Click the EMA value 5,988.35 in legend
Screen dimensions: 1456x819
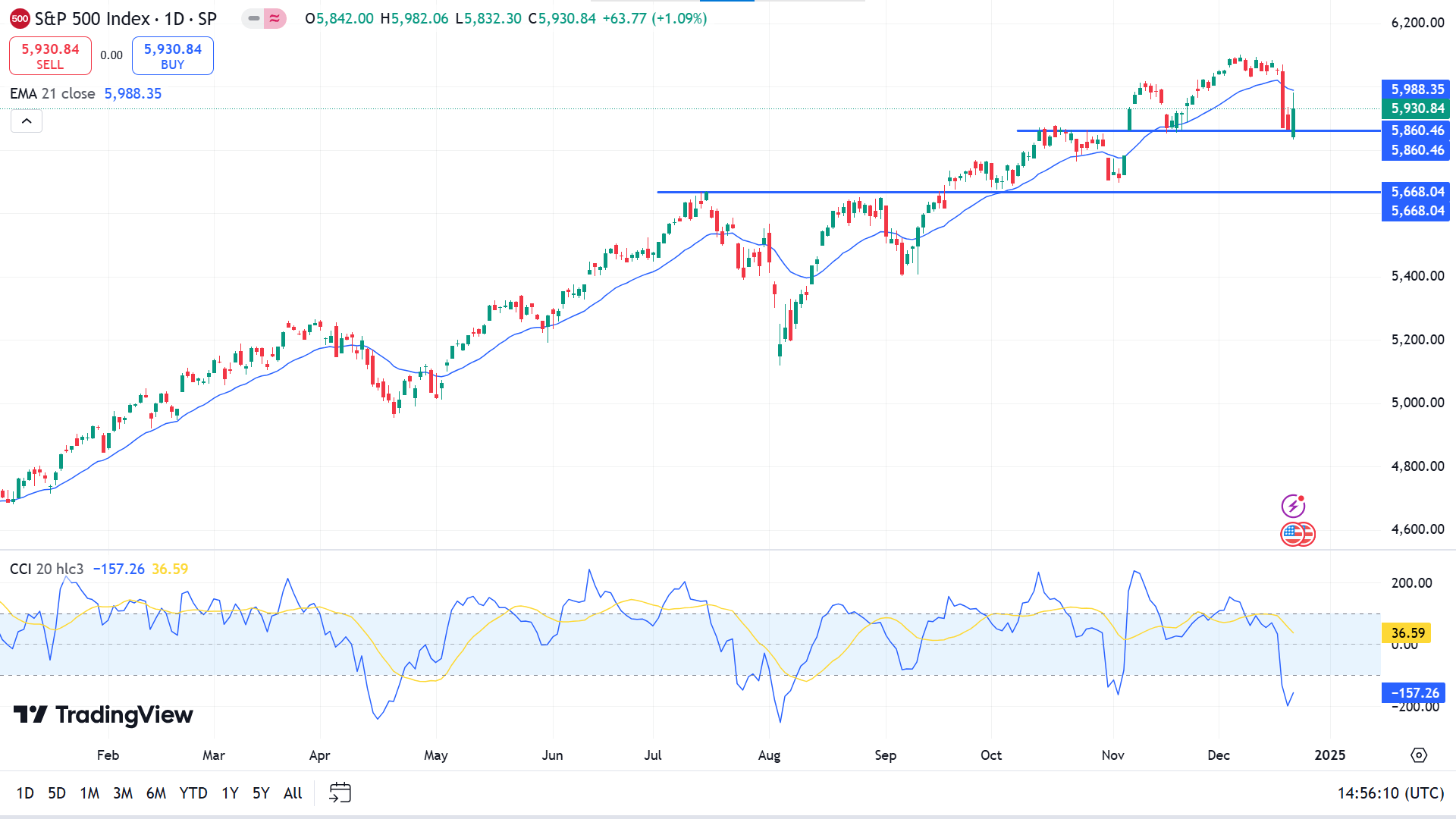133,93
